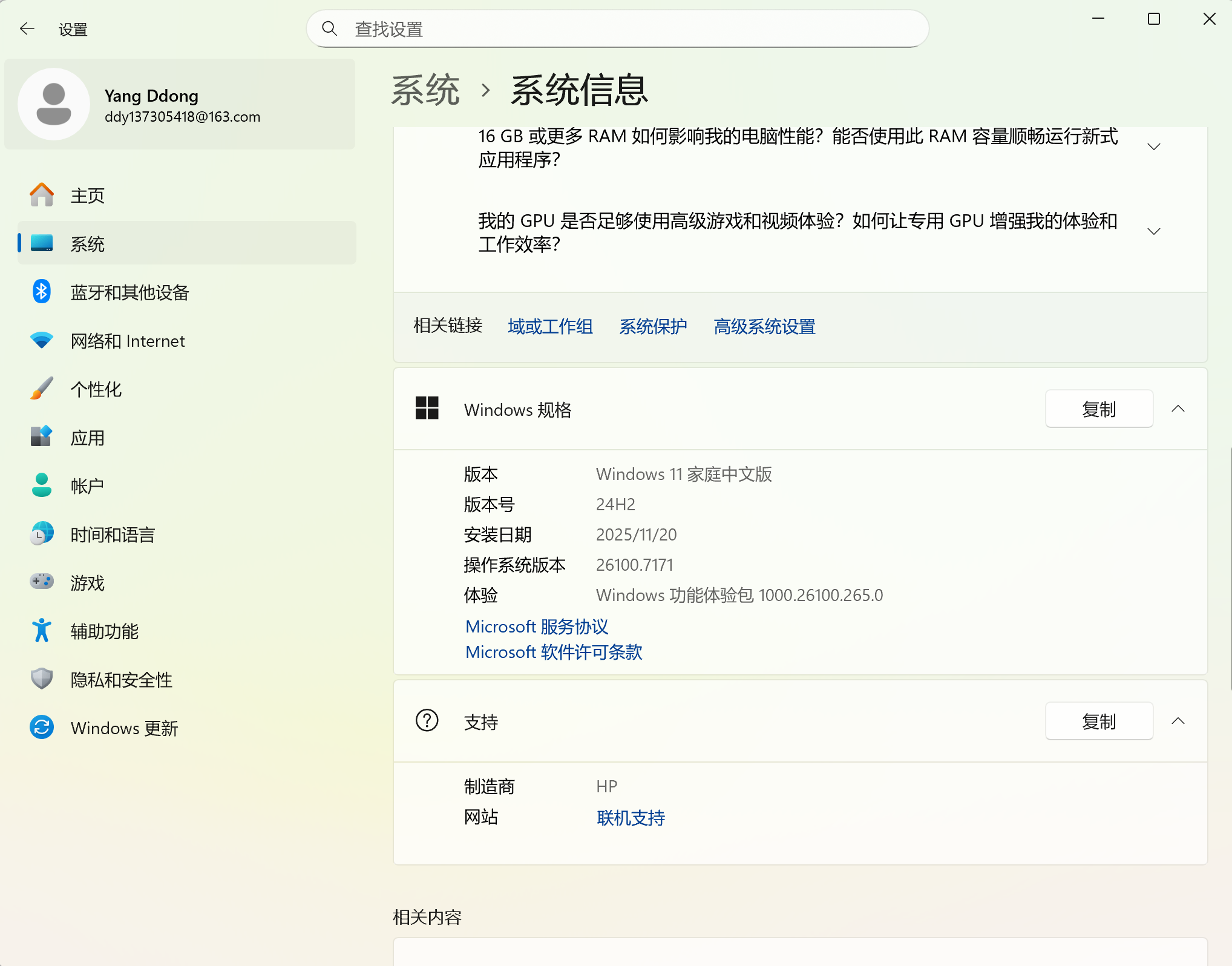Image resolution: width=1232 pixels, height=966 pixels.
Task: Copy the Windows 规格 information
Action: click(x=1099, y=409)
